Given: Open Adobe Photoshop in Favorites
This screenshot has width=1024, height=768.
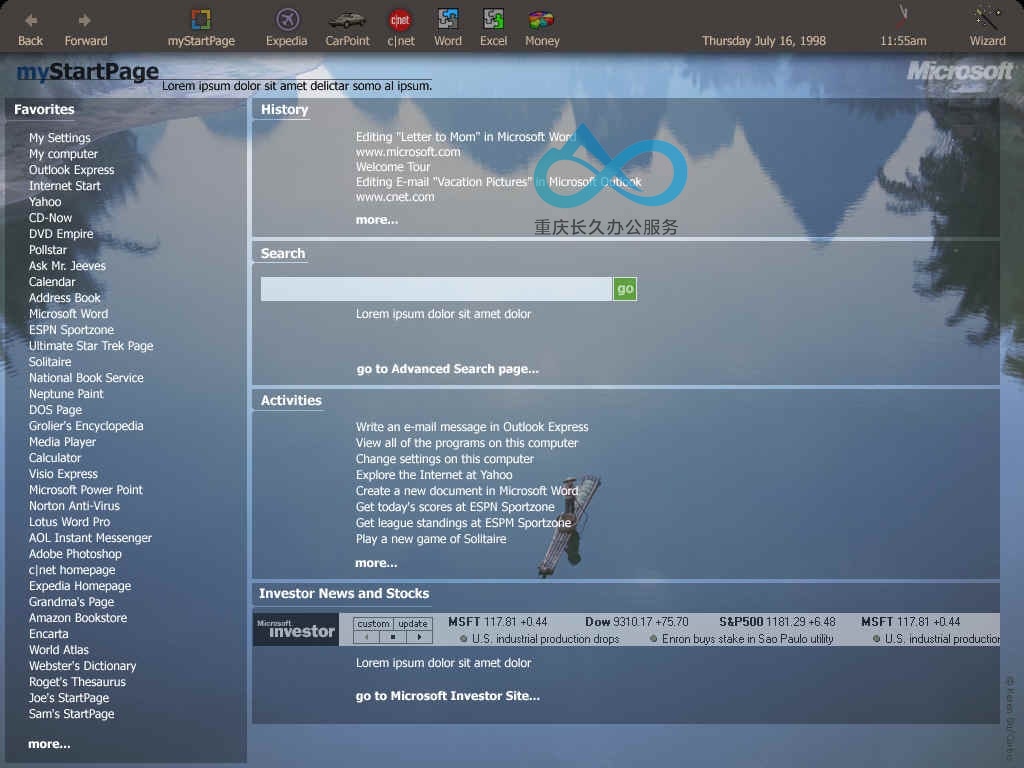Looking at the screenshot, I should click(x=75, y=554).
